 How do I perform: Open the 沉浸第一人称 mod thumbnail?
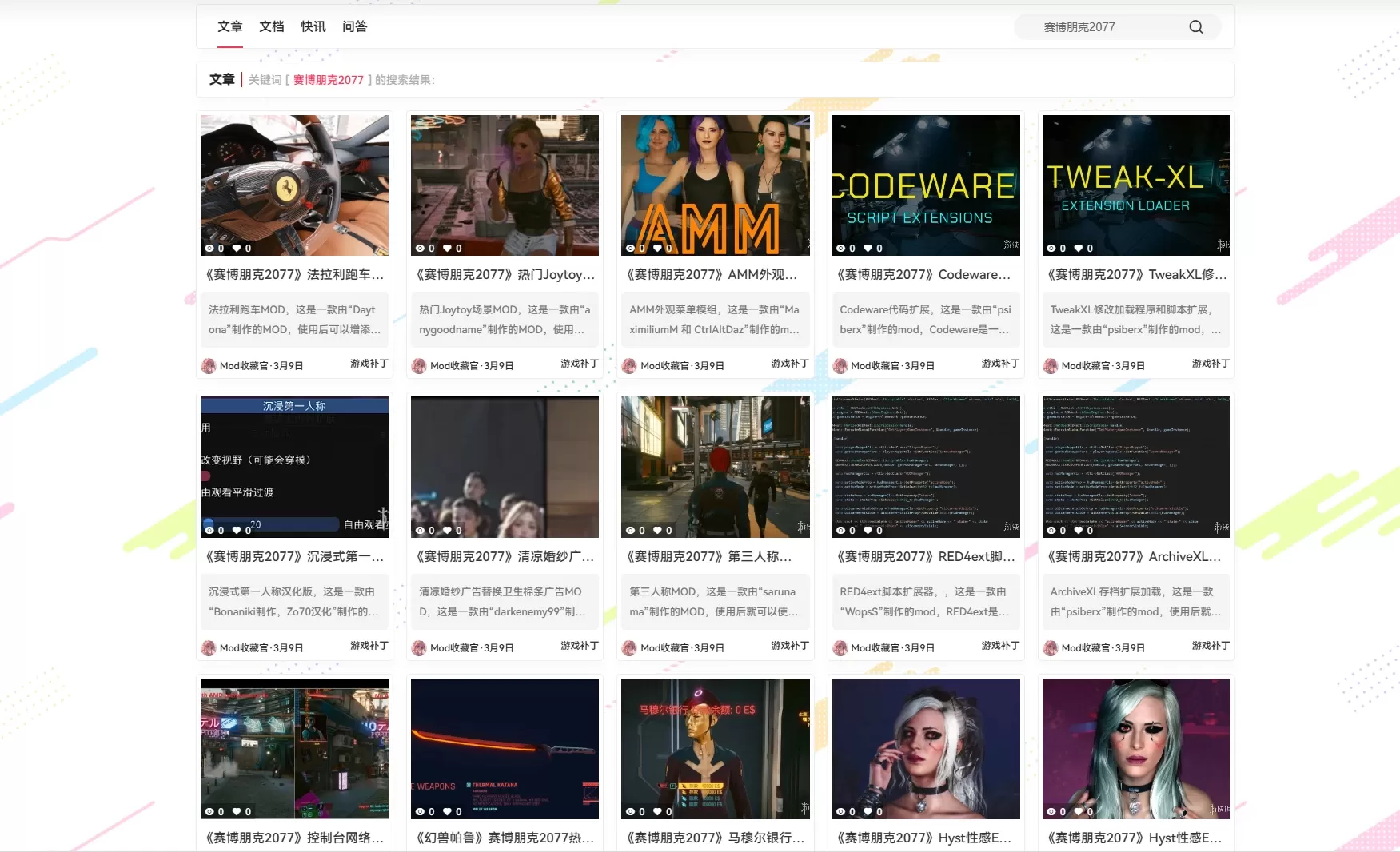[294, 467]
